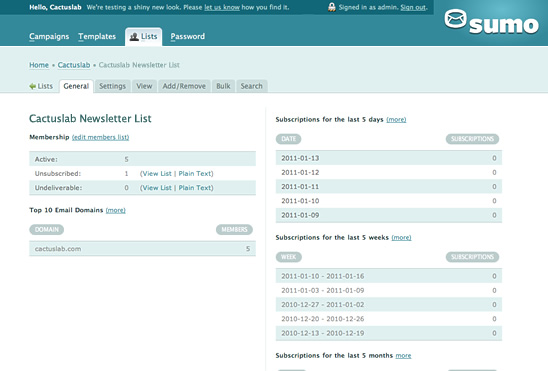The height and width of the screenshot is (371, 548).
Task: Click the MEMBERS column header
Action: 234,230
